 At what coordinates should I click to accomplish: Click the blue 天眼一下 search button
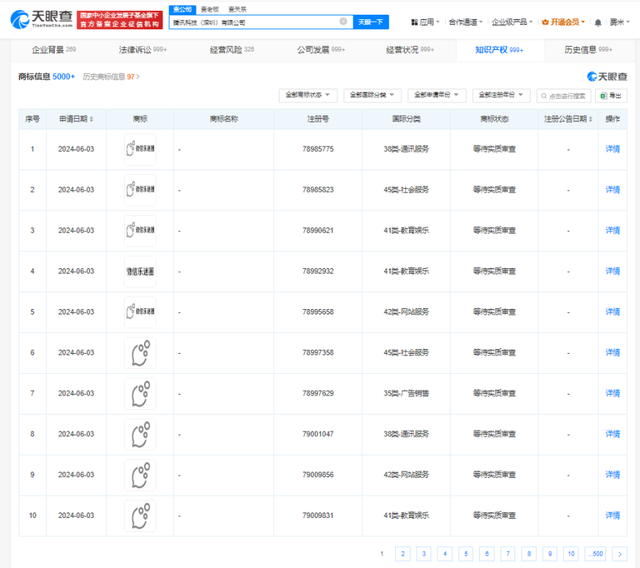pos(371,22)
